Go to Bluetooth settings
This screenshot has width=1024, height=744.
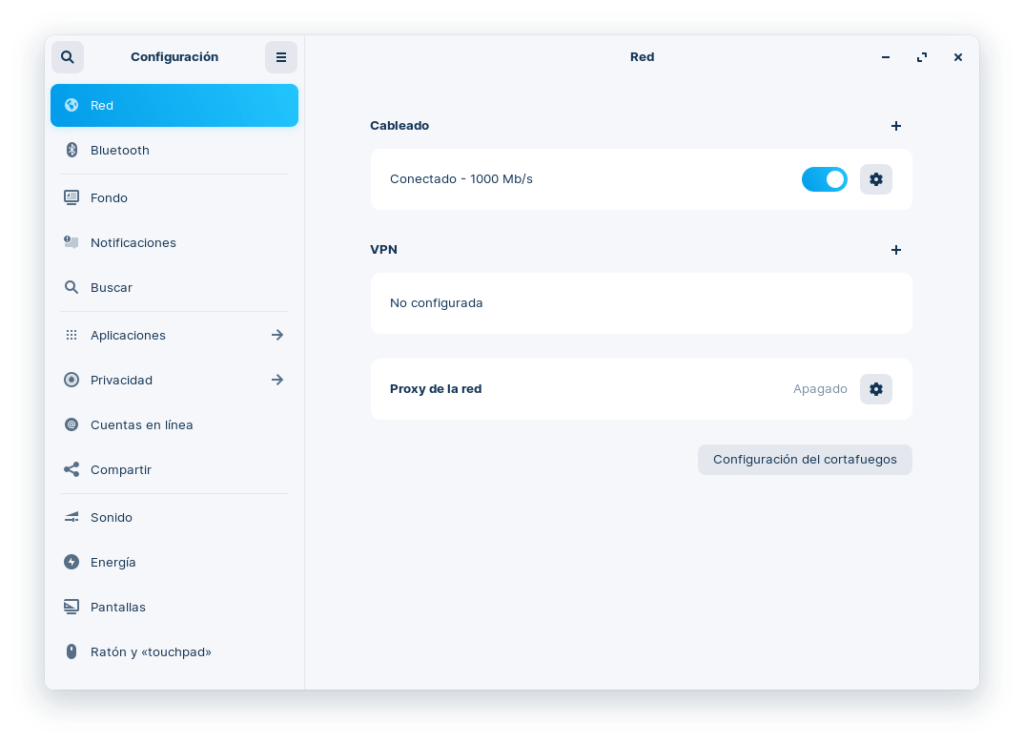tap(174, 150)
